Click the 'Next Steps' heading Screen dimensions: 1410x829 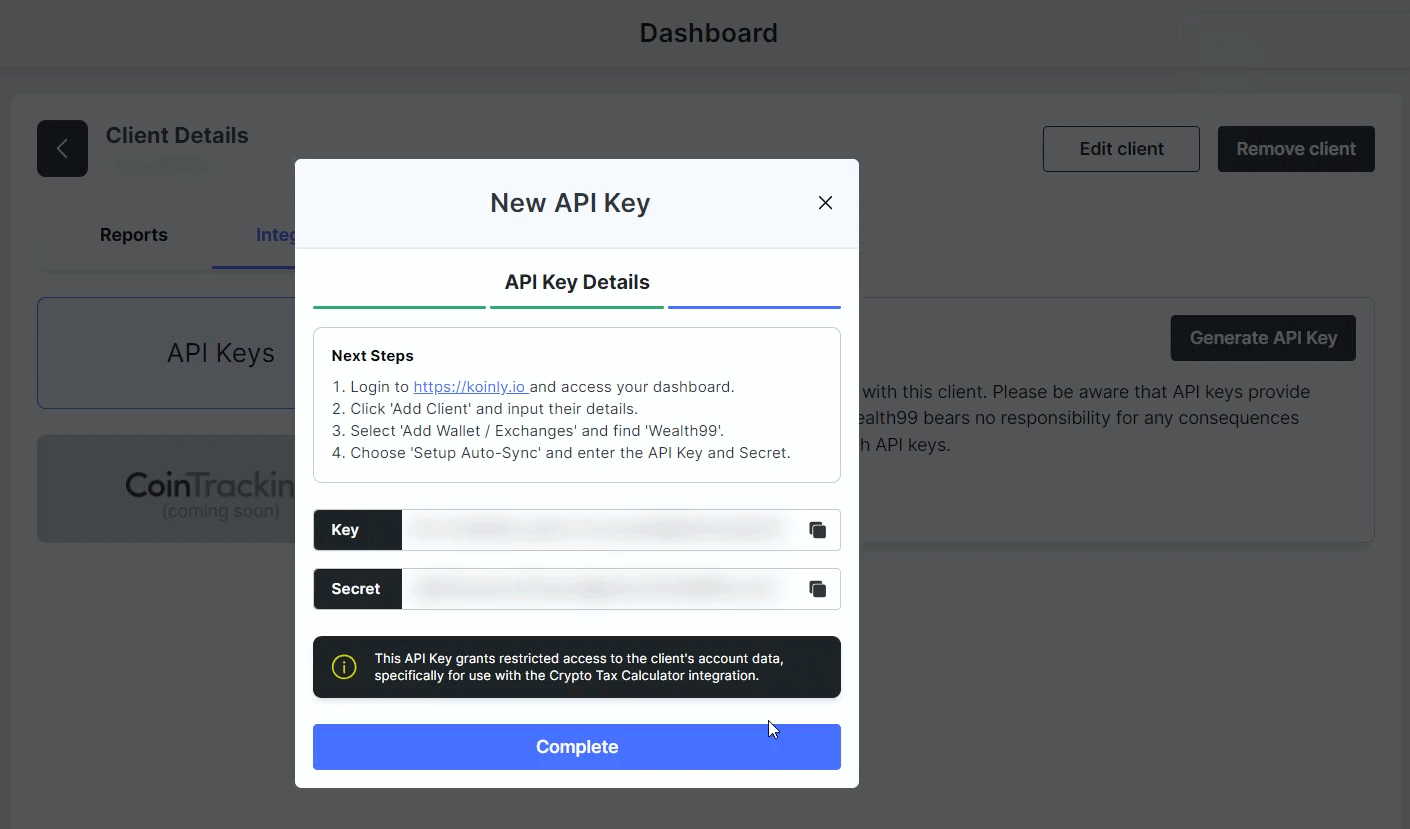pos(373,356)
